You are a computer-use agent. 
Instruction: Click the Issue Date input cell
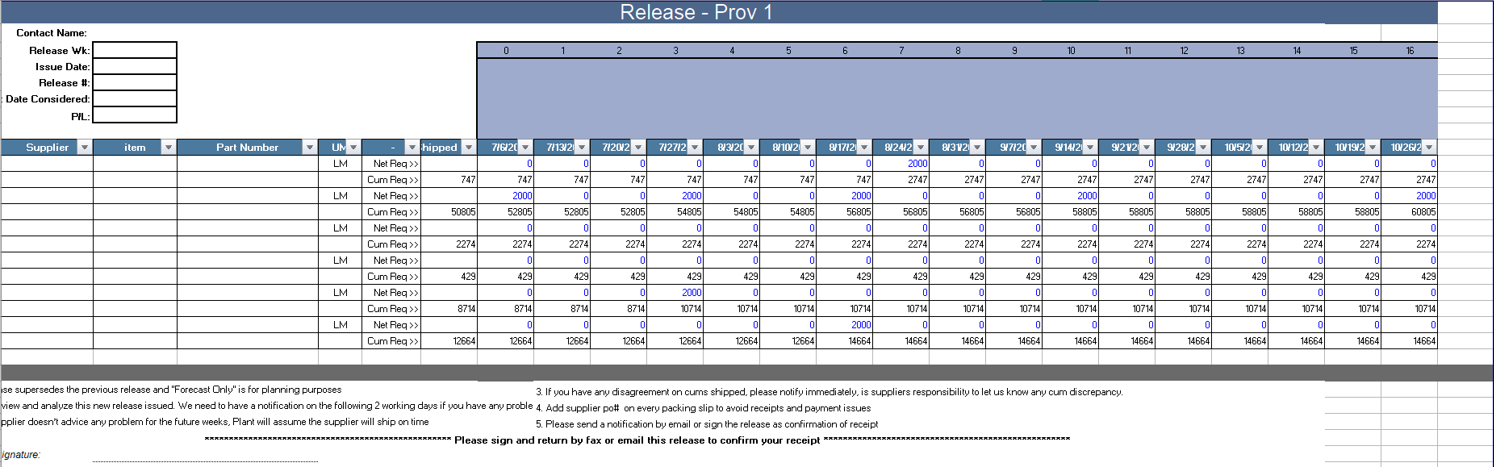coord(134,67)
